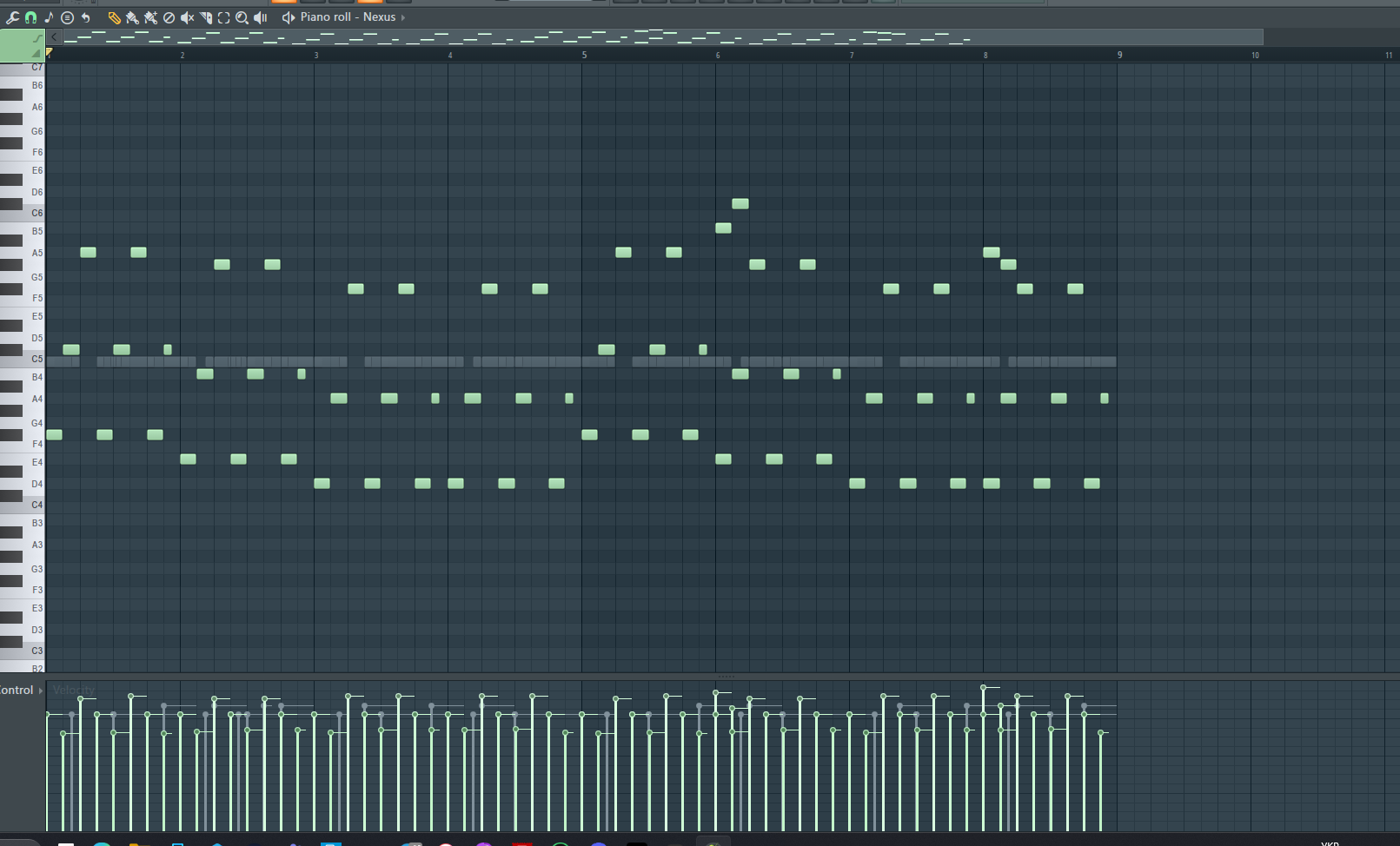Click the undo arrow button
The height and width of the screenshot is (846, 1400).
pyautogui.click(x=86, y=17)
